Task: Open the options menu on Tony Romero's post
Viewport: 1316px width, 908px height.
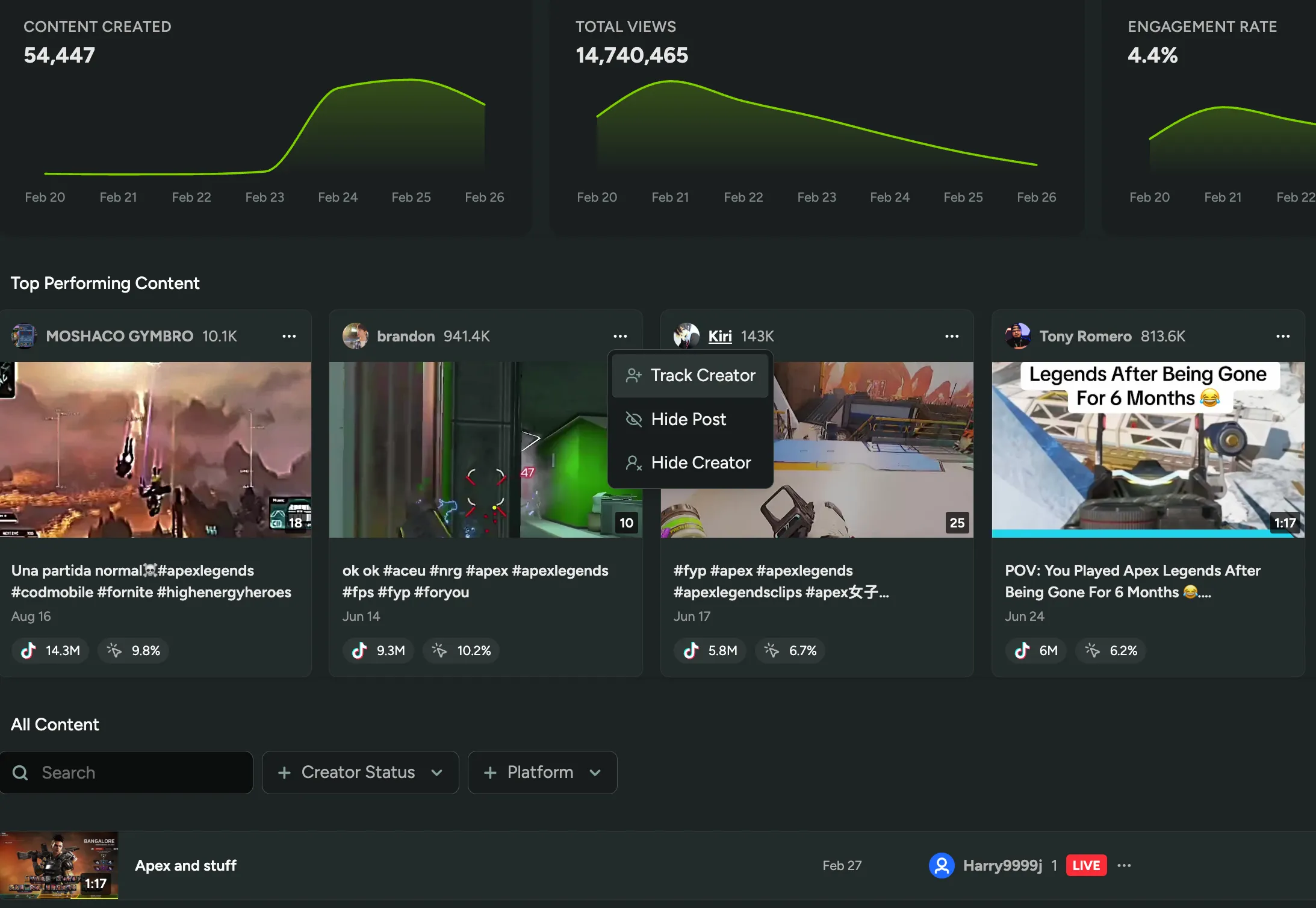Action: (1283, 336)
